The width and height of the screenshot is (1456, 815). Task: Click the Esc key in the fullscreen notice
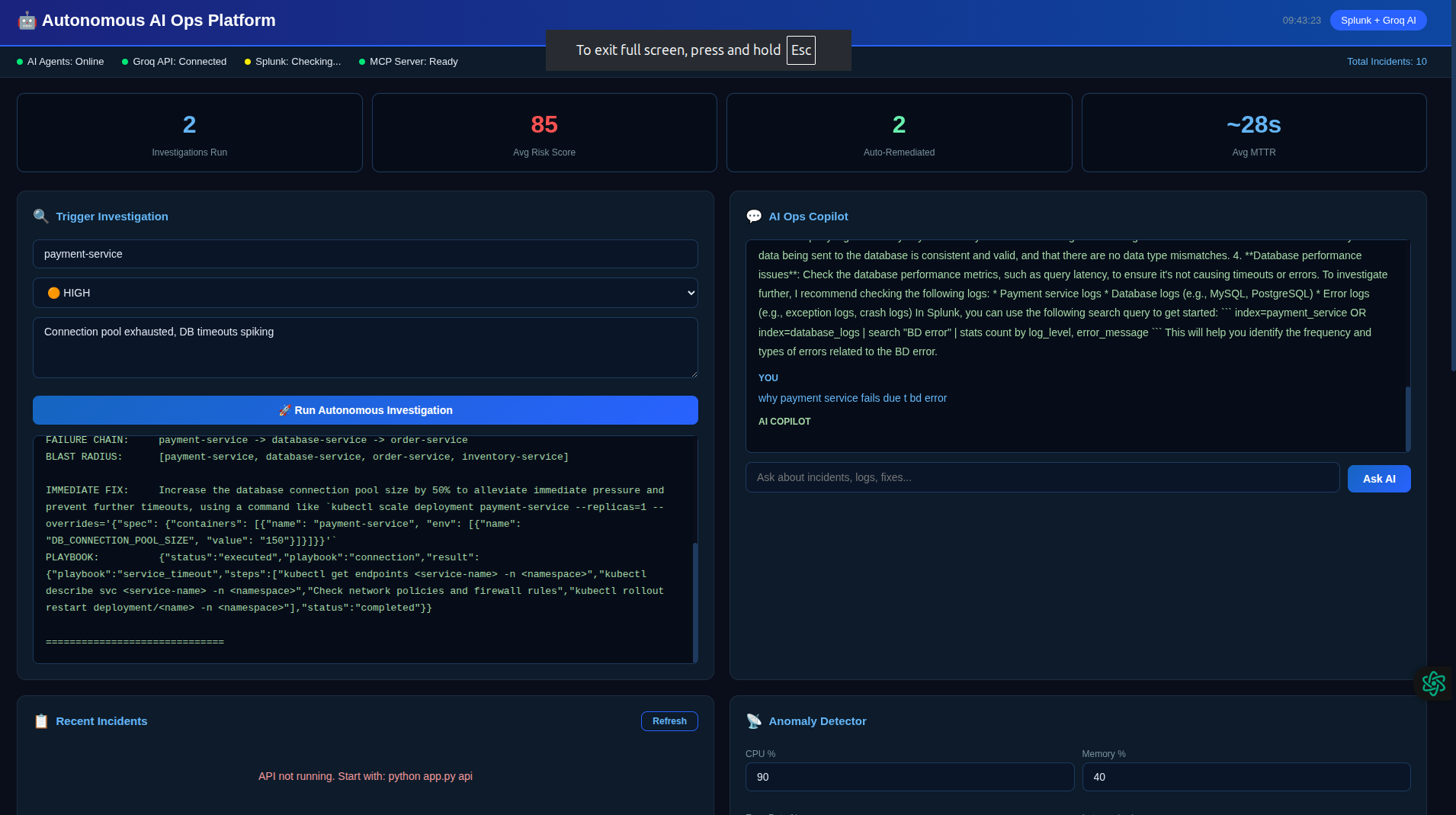[x=800, y=50]
